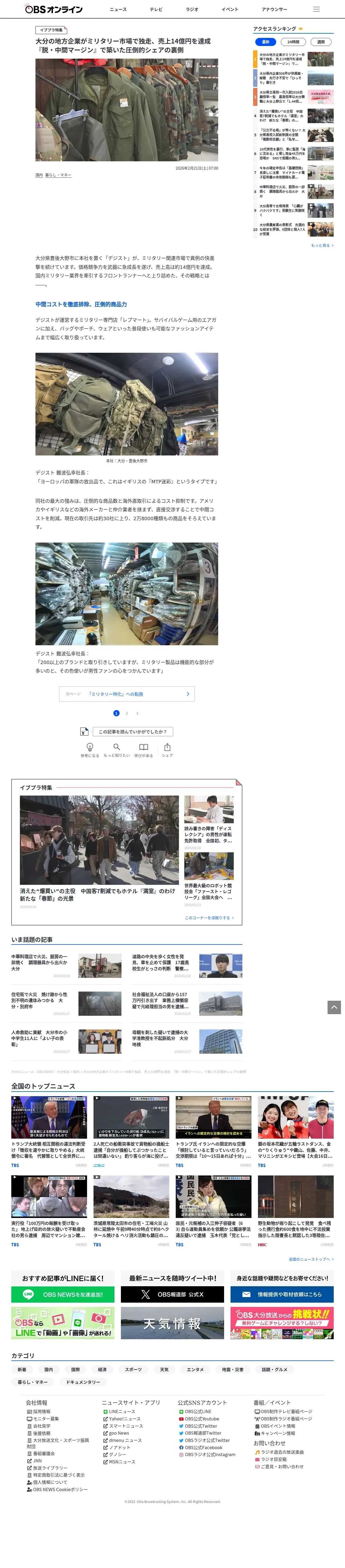Screen dimensions: 345x1568
Task: Click the LINEで動画や画像が送れる banner
Action: [x=63, y=1323]
